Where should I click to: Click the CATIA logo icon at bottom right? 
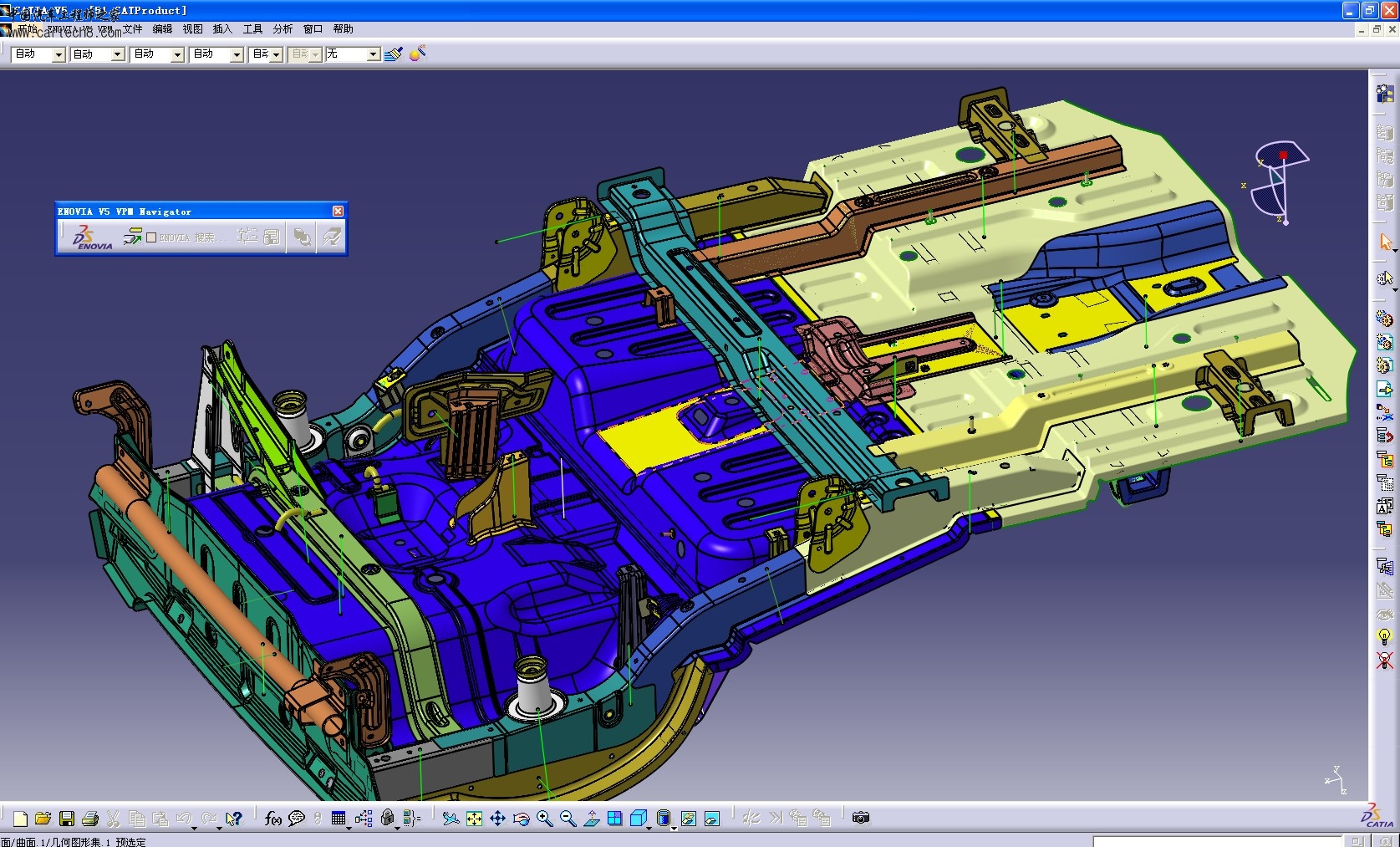(x=1377, y=816)
